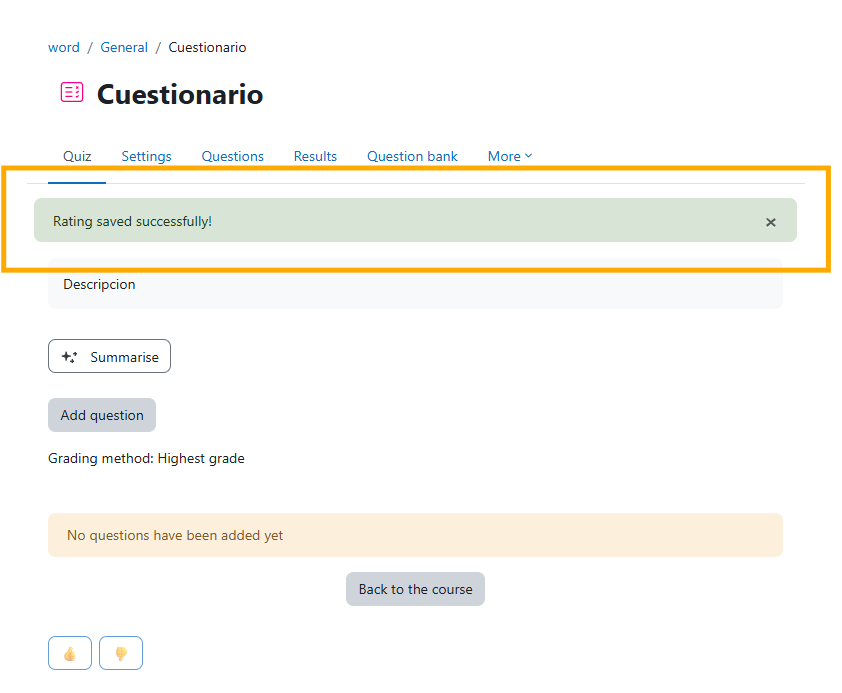
Task: Open the Questions tab
Action: coord(232,156)
